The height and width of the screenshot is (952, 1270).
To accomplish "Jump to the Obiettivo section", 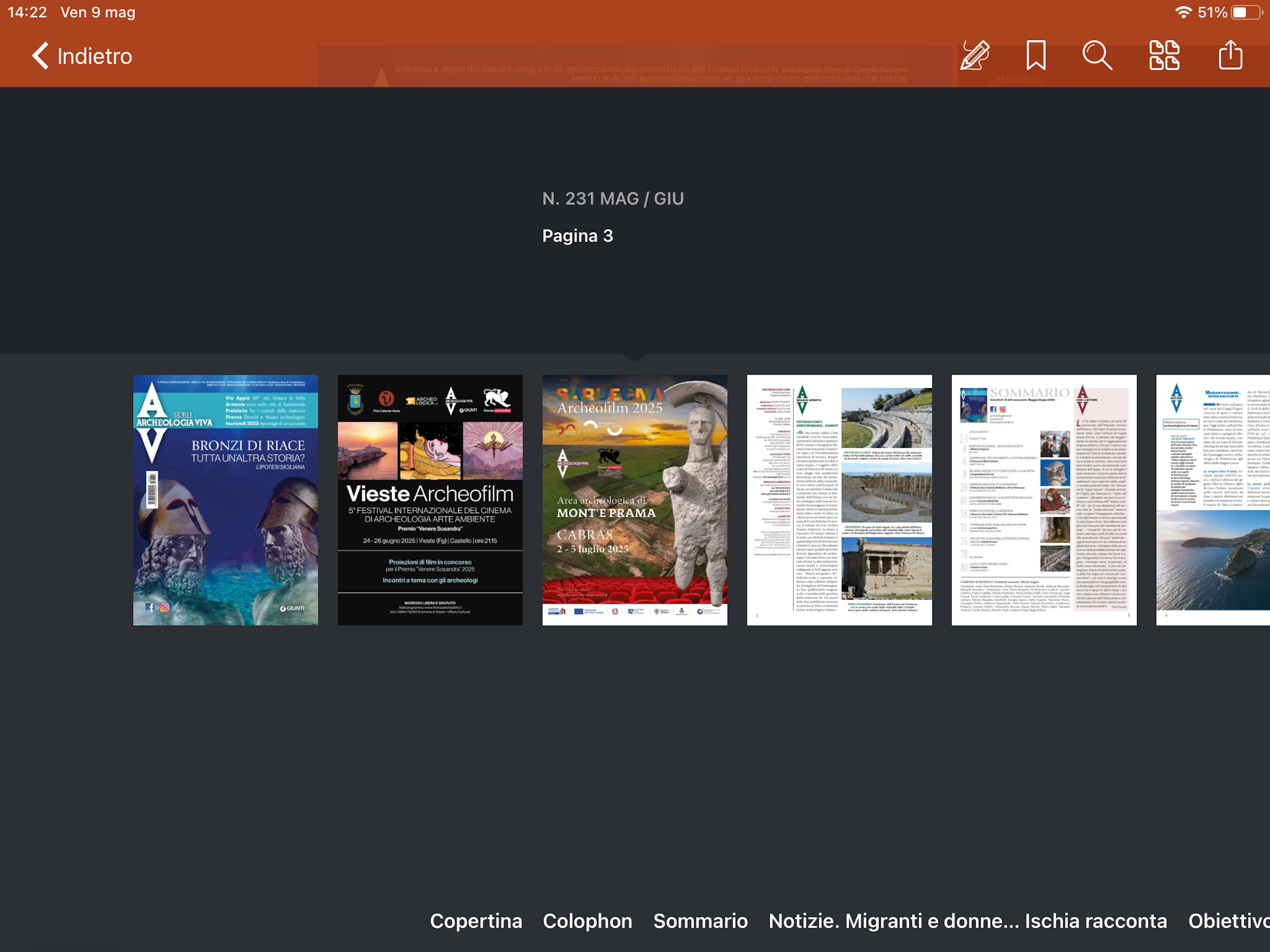I will tap(1229, 921).
